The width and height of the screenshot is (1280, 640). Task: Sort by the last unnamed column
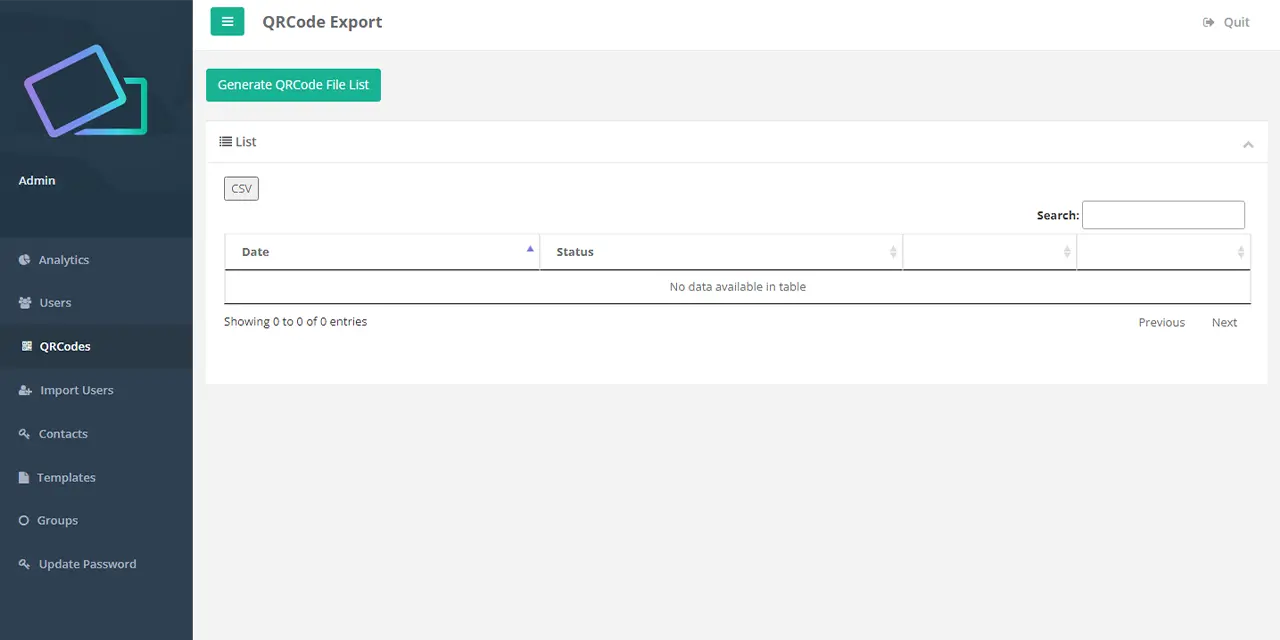pyautogui.click(x=1163, y=252)
